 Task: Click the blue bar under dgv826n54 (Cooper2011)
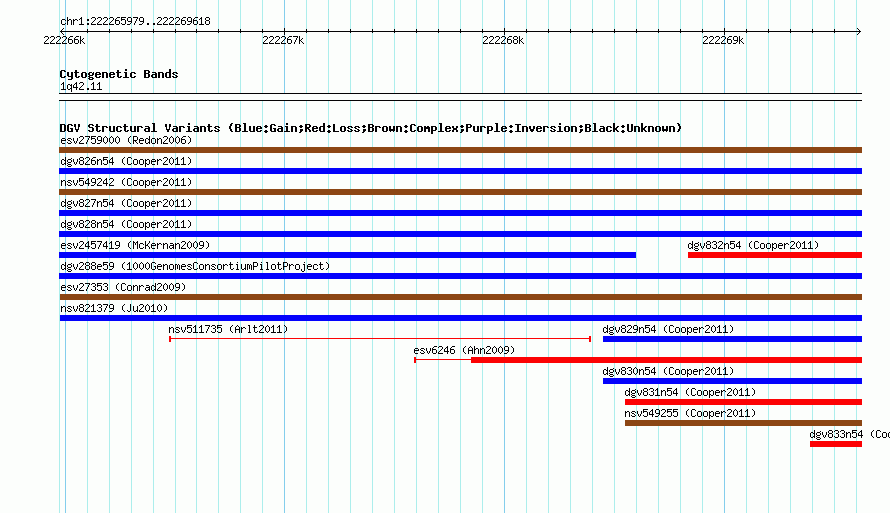coord(460,171)
